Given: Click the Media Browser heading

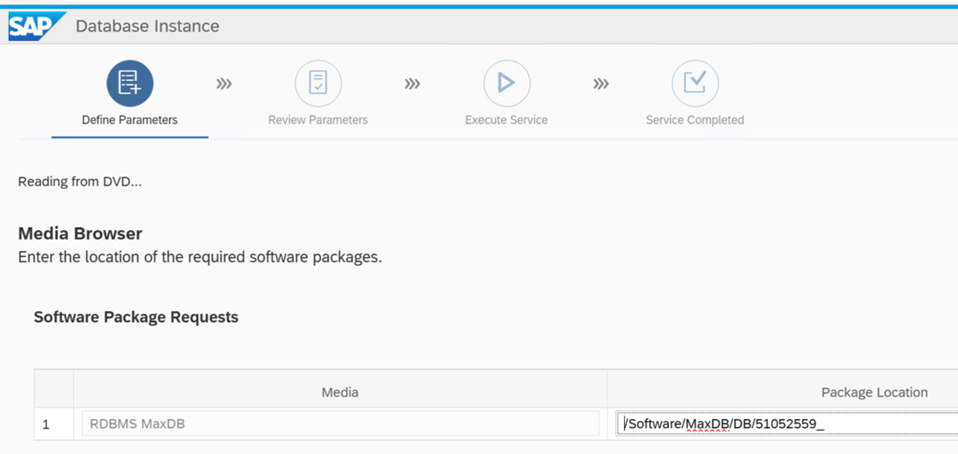Looking at the screenshot, I should click(x=80, y=233).
